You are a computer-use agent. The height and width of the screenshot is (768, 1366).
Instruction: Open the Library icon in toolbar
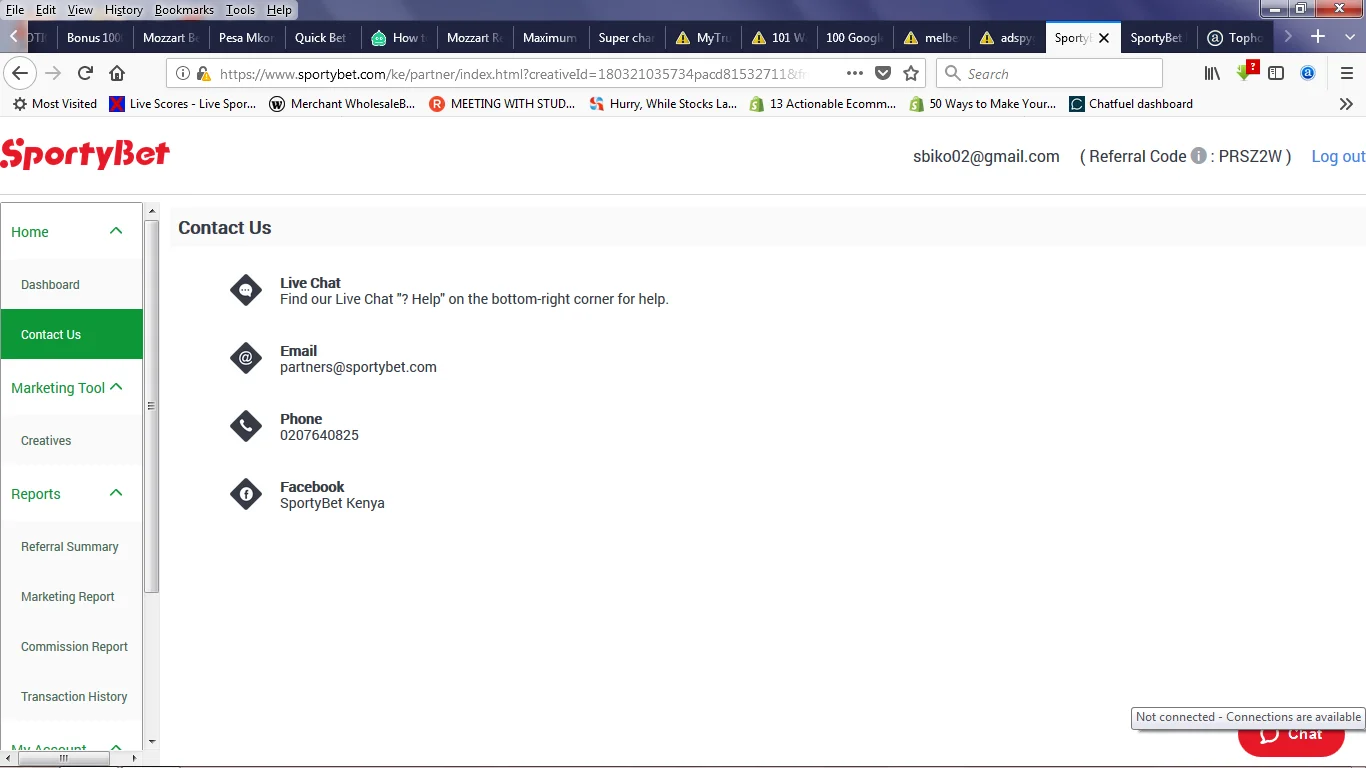[1212, 73]
